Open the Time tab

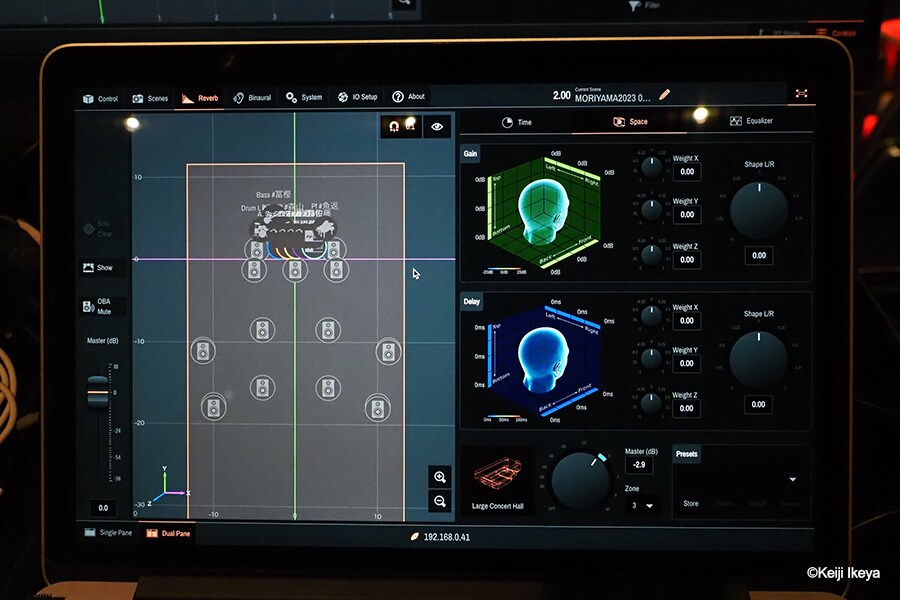coord(517,122)
